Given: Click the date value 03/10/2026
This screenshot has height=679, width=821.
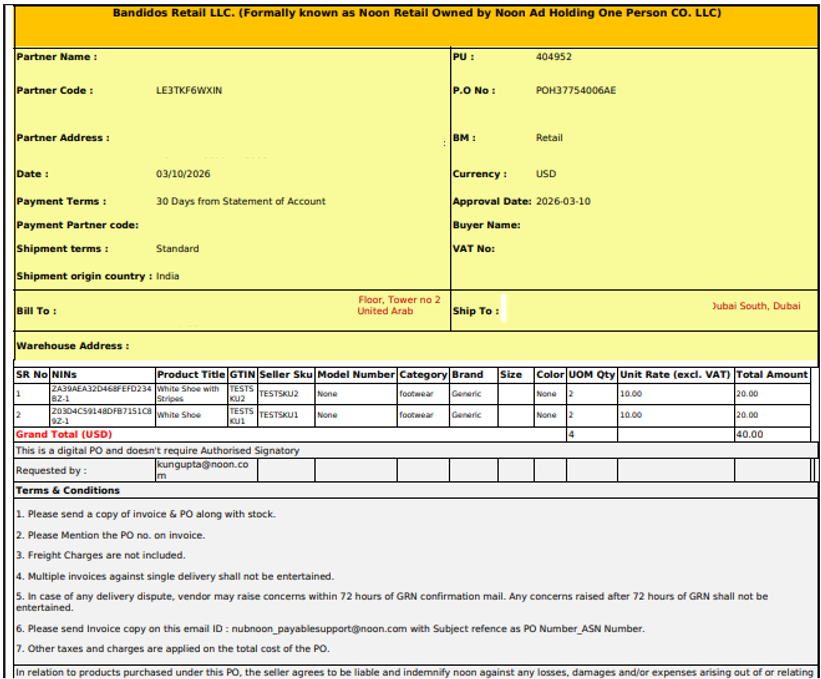Looking at the screenshot, I should pyautogui.click(x=182, y=174).
